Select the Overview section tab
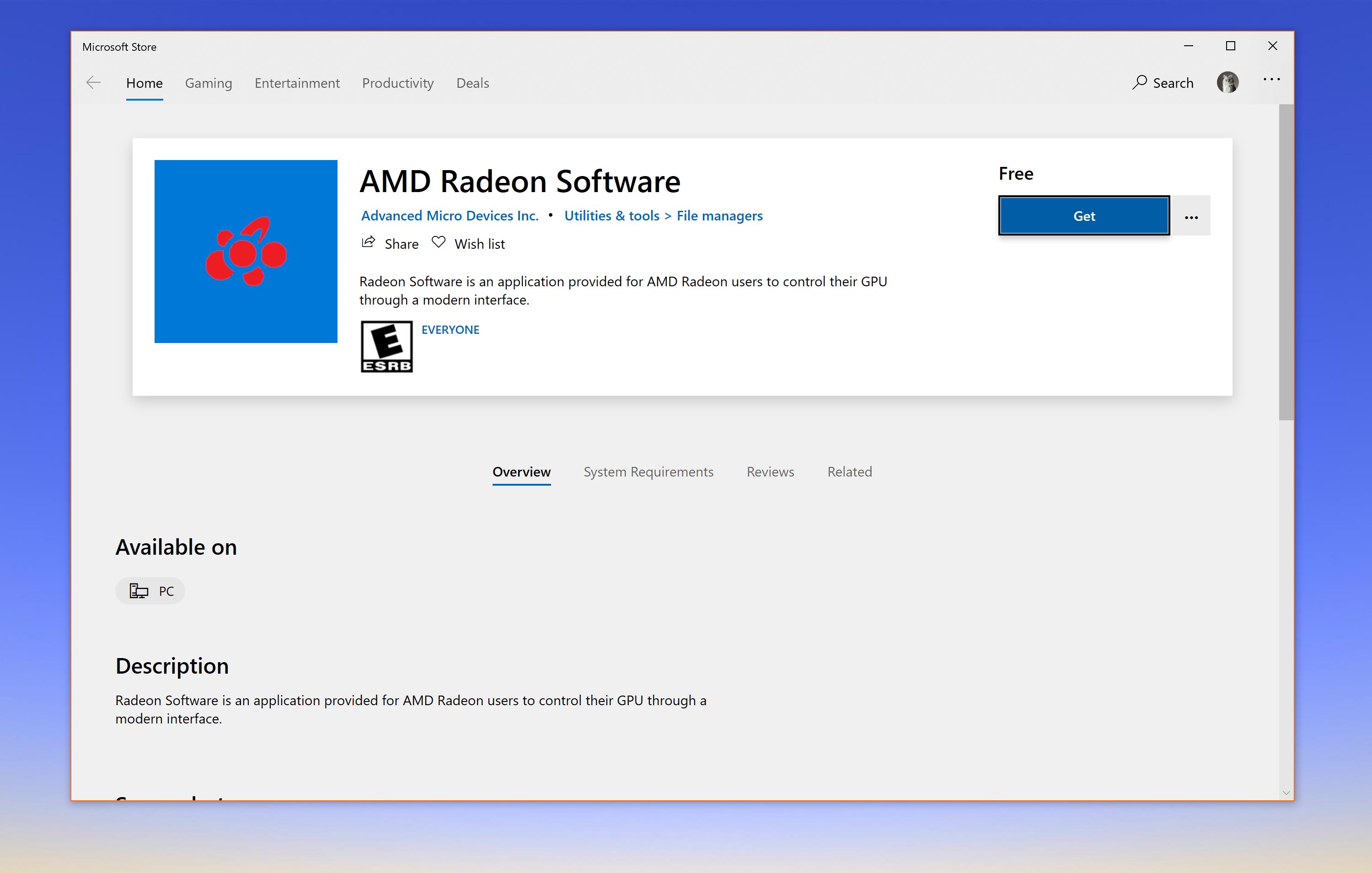This screenshot has width=1372, height=873. click(521, 472)
